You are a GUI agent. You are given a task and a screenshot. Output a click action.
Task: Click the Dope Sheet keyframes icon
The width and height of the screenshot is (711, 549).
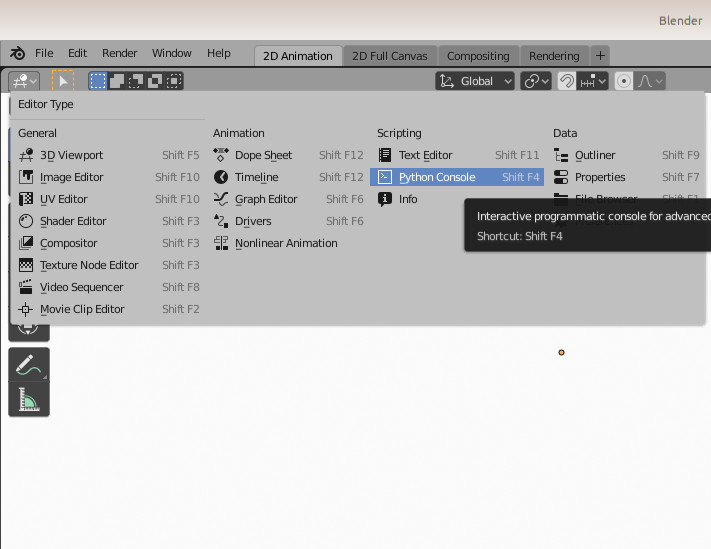pyautogui.click(x=221, y=155)
